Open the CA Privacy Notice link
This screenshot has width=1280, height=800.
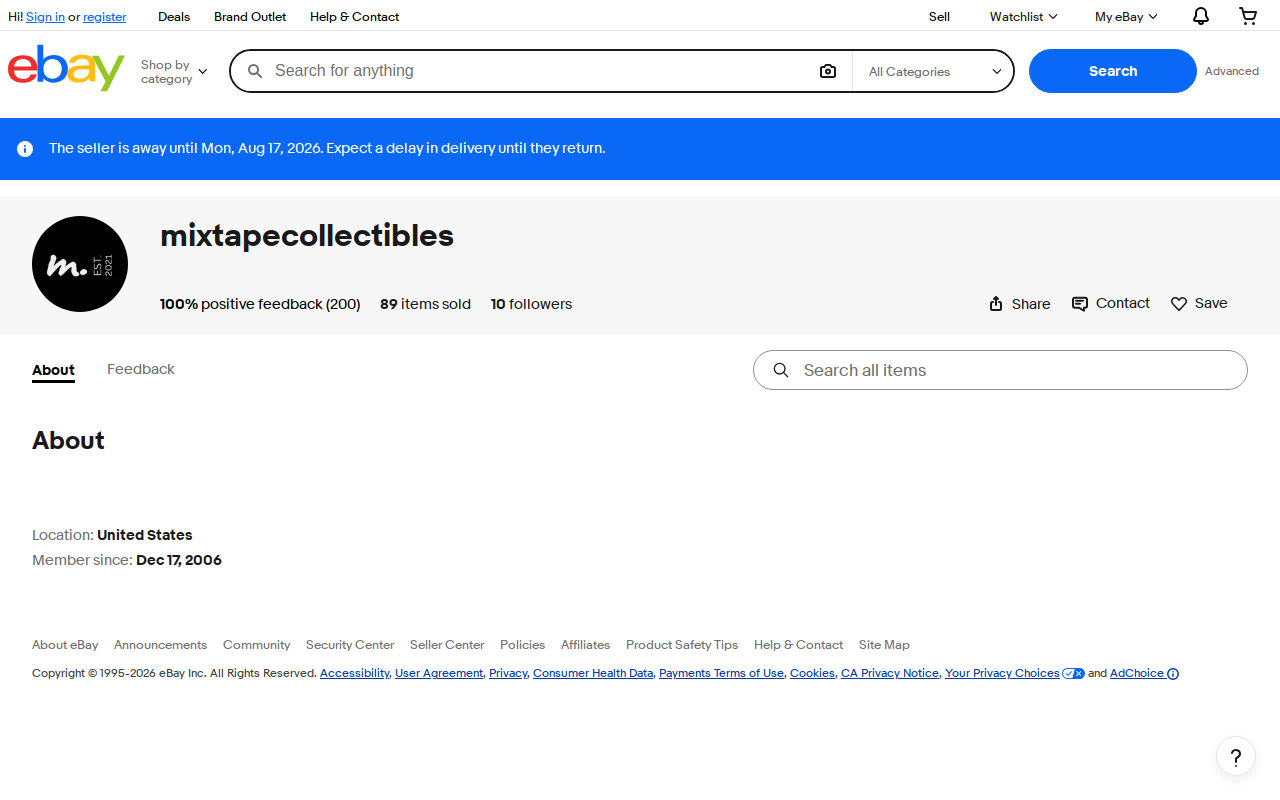[x=890, y=674]
